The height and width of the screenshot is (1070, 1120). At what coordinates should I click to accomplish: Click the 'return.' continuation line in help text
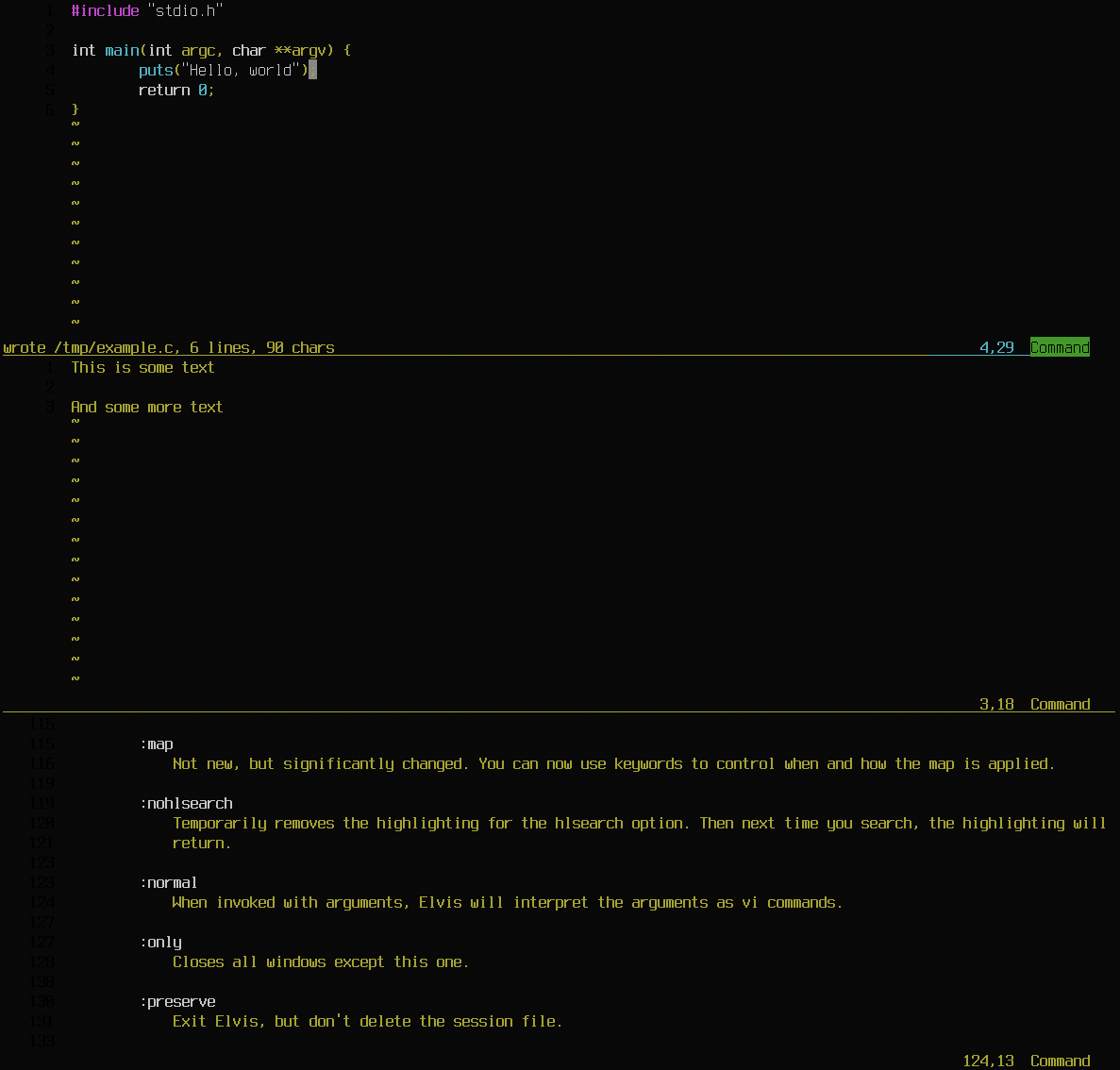pos(201,844)
